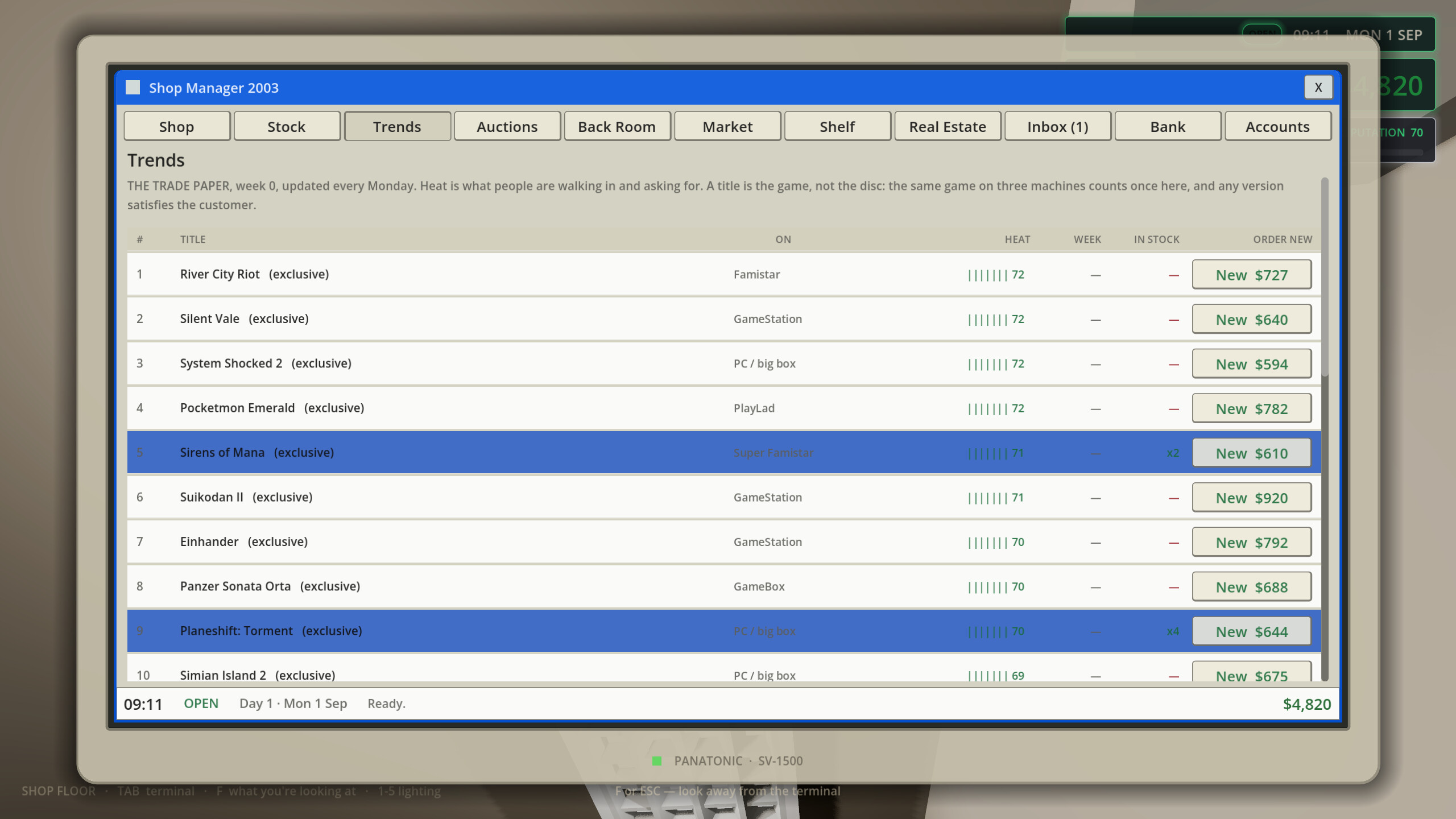The width and height of the screenshot is (1456, 819).
Task: View the Real Estate tab
Action: click(x=948, y=126)
